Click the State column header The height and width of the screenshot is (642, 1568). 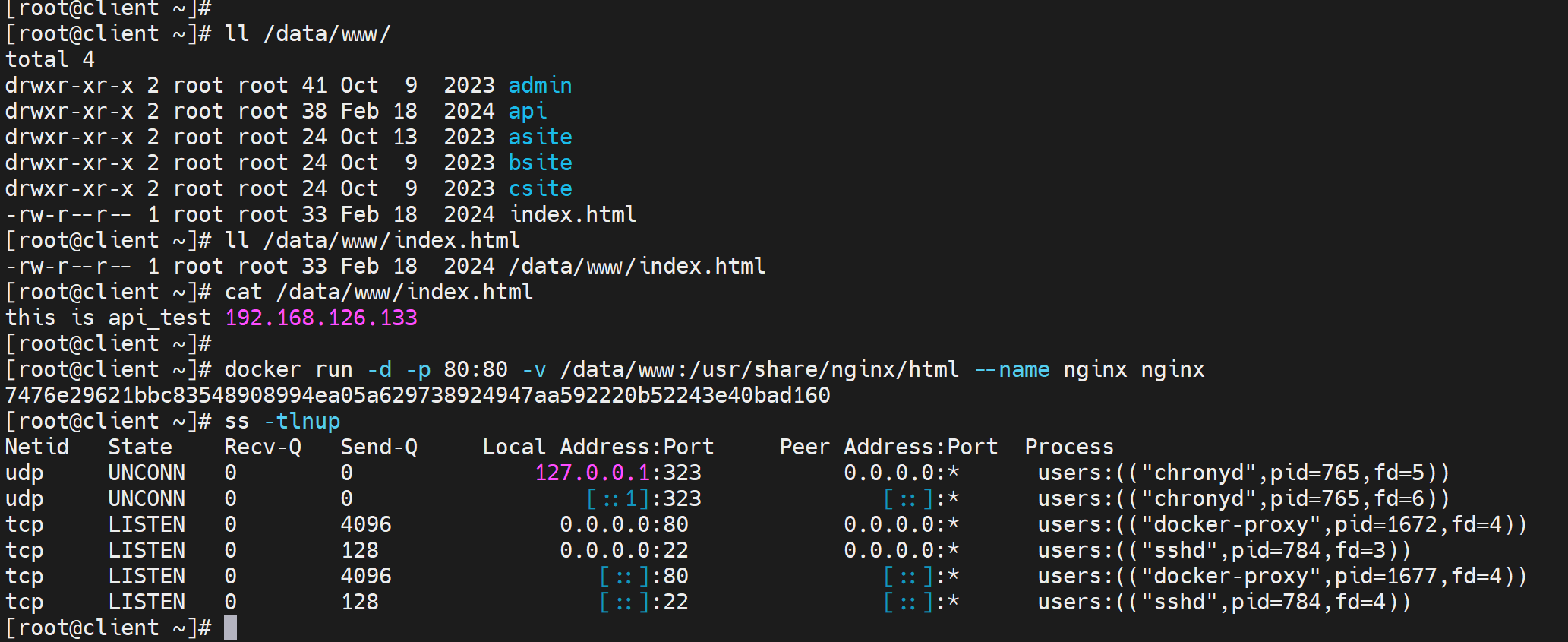click(140, 447)
